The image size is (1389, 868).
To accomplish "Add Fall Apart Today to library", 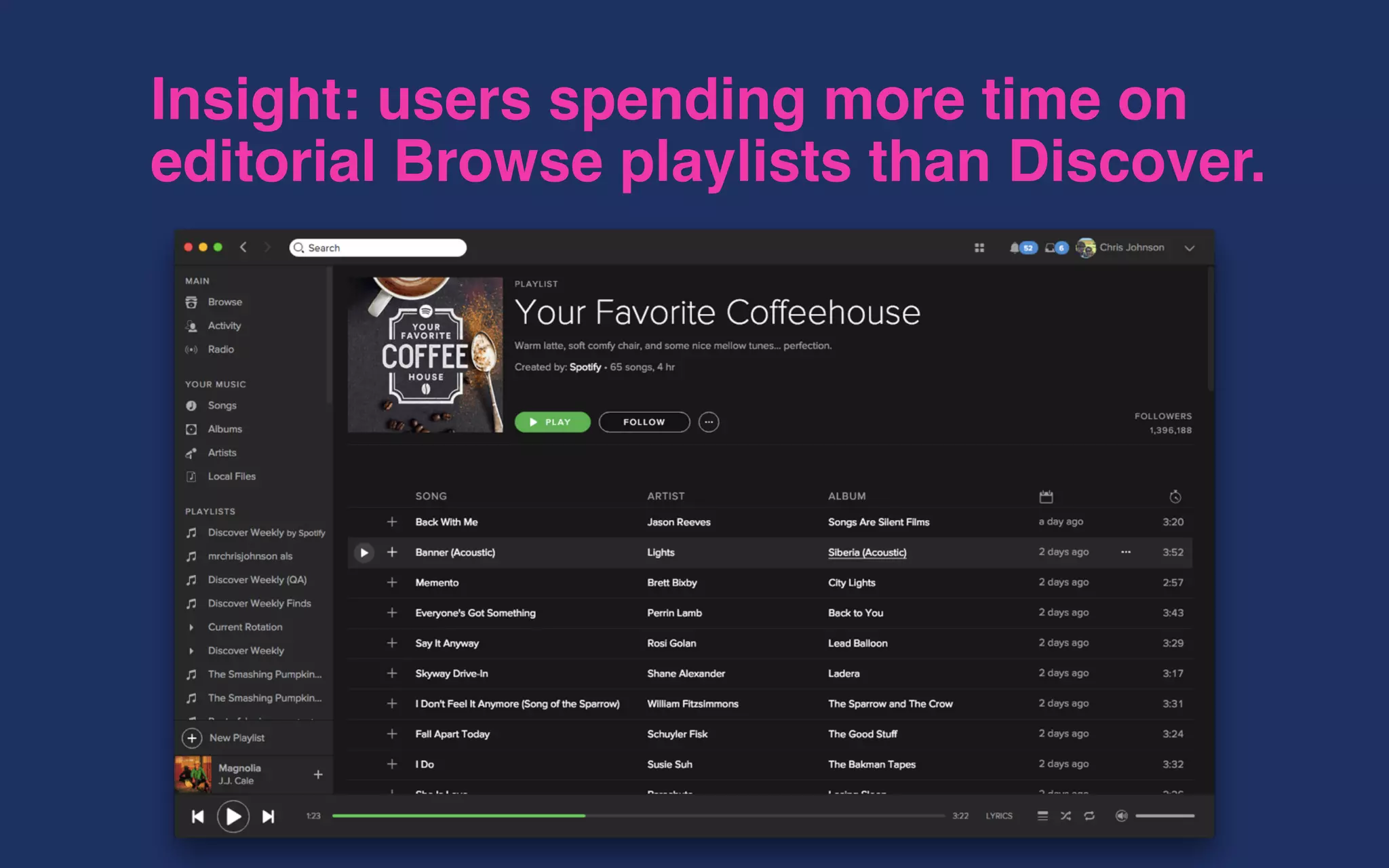I will coord(392,734).
